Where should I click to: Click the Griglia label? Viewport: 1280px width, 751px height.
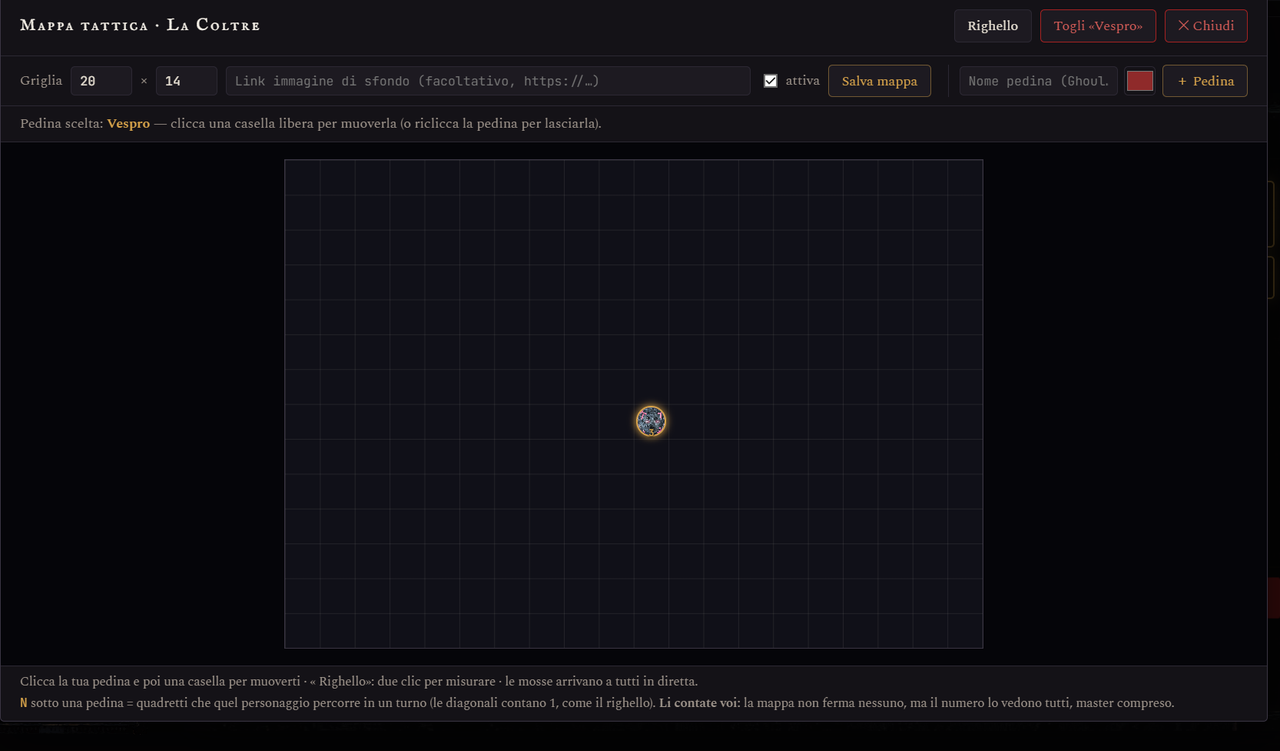pyautogui.click(x=41, y=81)
